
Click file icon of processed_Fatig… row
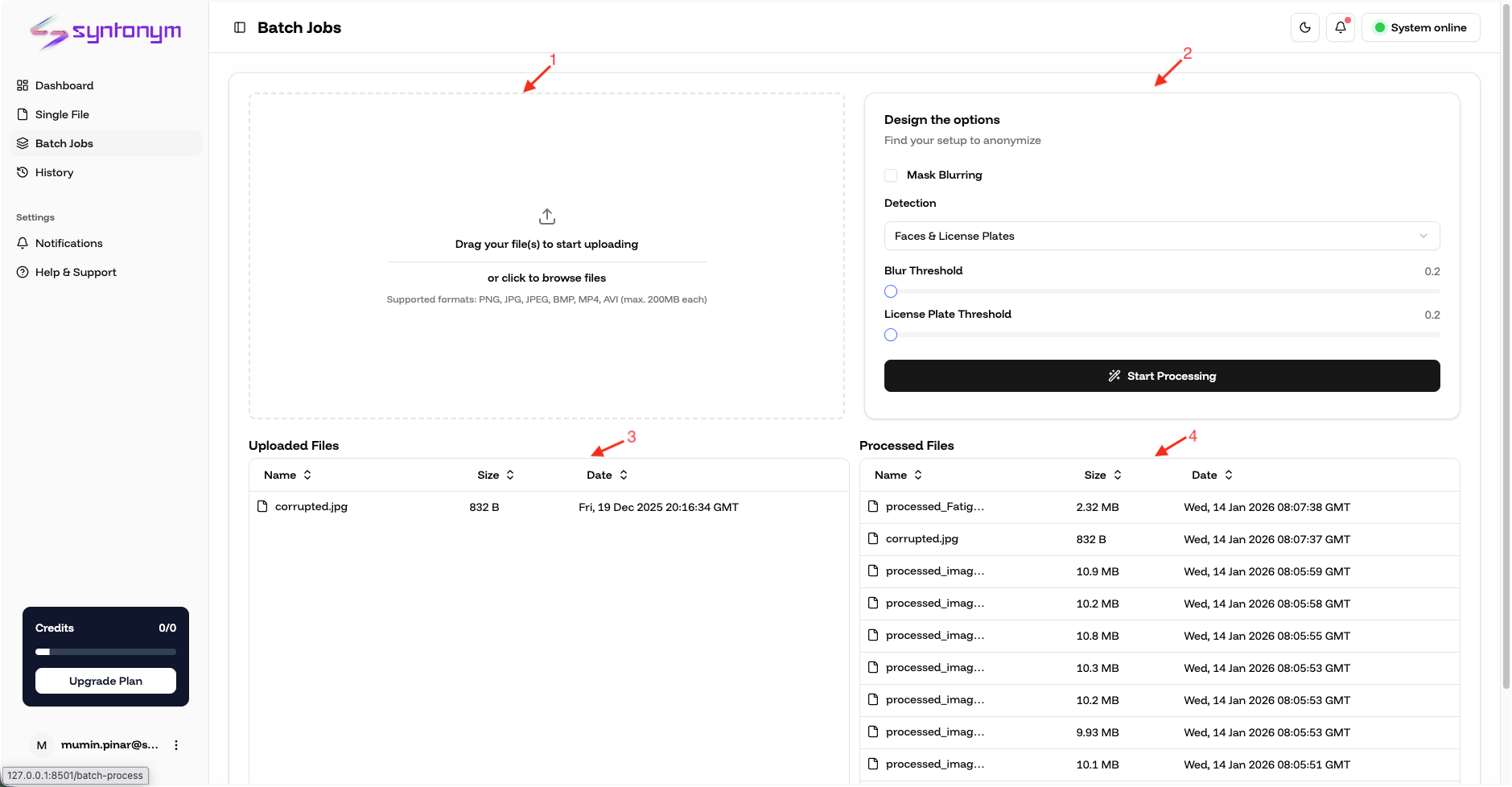(873, 506)
